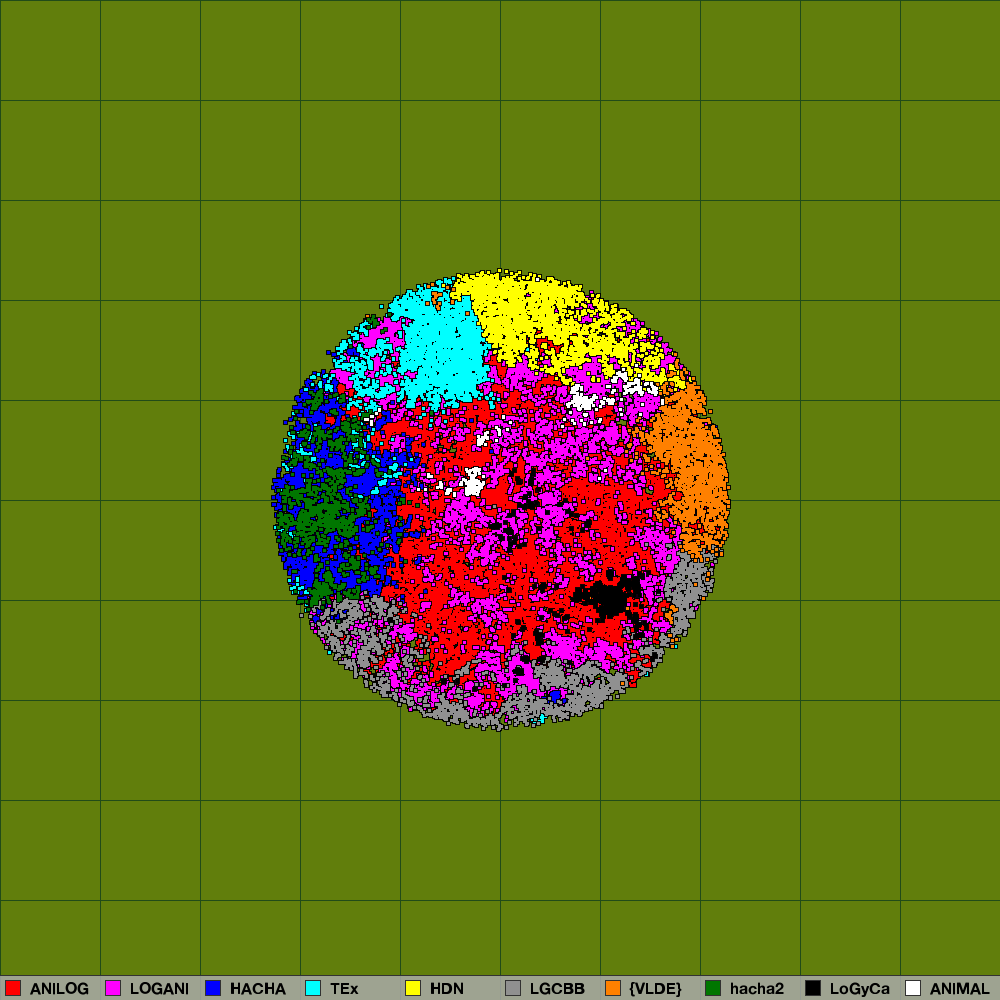This screenshot has width=1000, height=1000.
Task: Click the orange {VLDE} legend swatch
Action: 613,988
